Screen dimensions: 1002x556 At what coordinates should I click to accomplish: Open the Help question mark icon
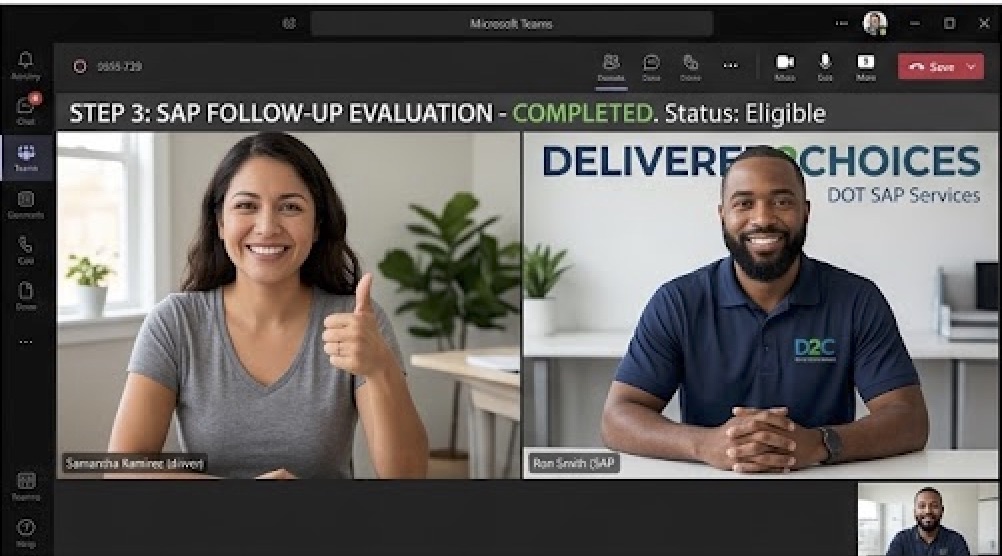coord(26,533)
